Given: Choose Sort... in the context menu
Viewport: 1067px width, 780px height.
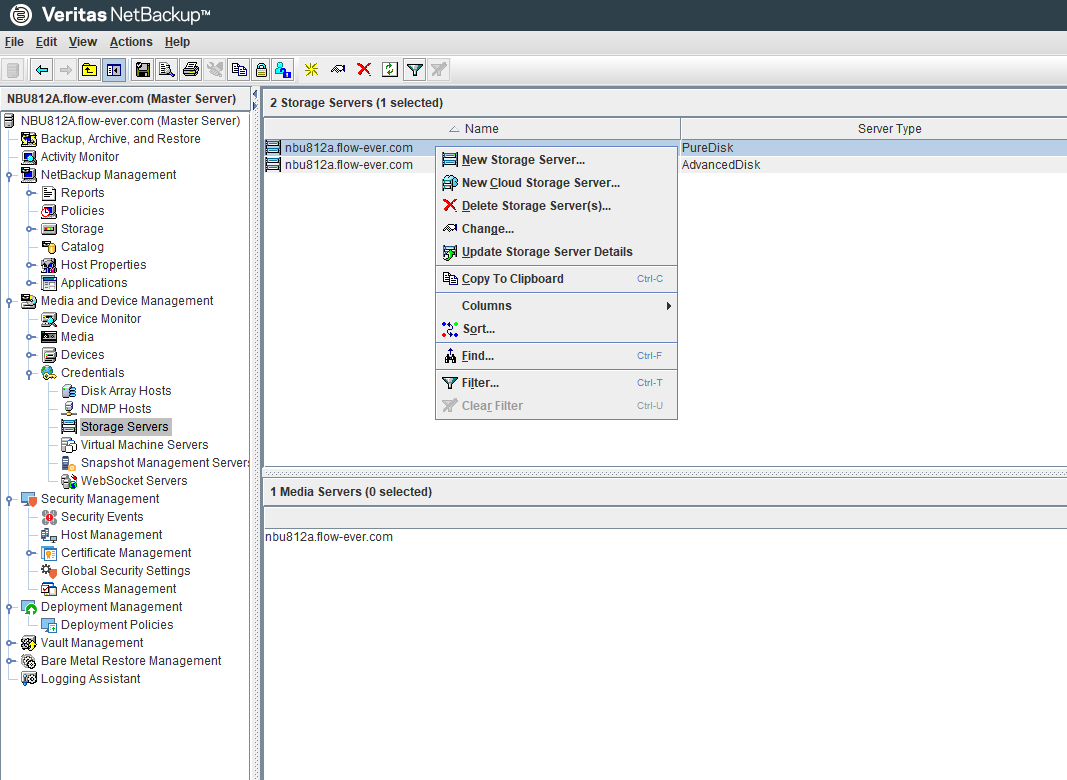Looking at the screenshot, I should 556,329.
